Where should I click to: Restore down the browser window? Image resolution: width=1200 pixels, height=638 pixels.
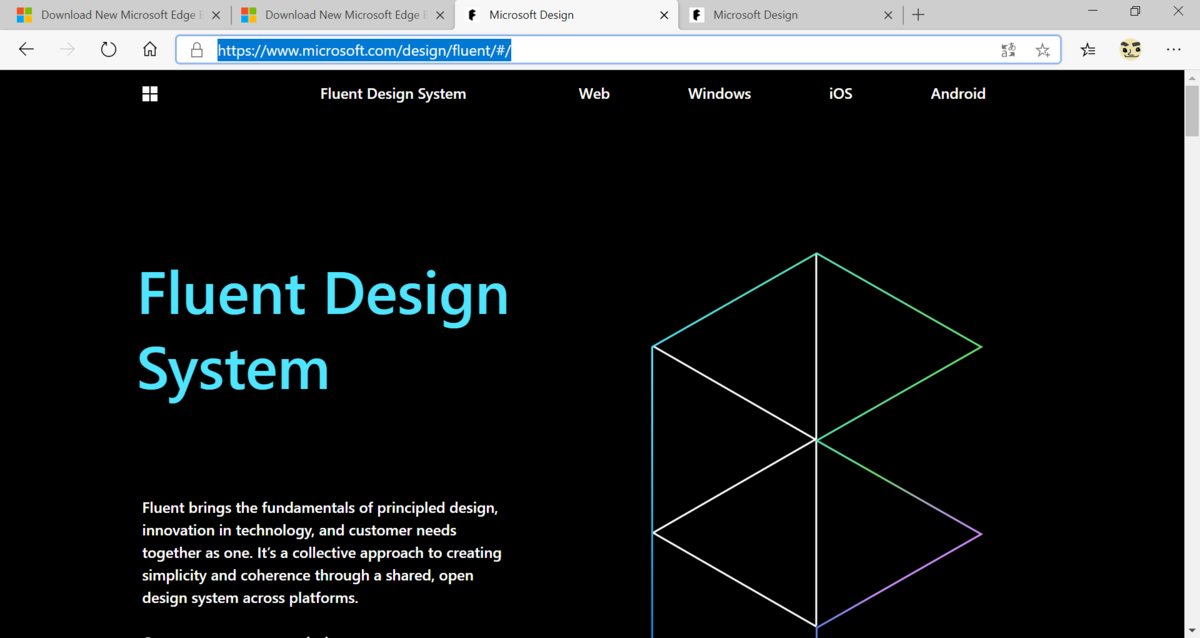(x=1135, y=12)
